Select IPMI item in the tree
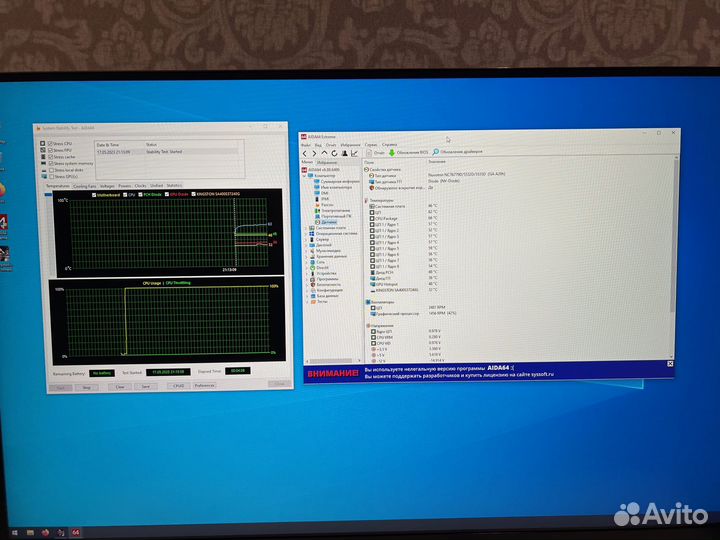720x540 pixels. (x=322, y=199)
